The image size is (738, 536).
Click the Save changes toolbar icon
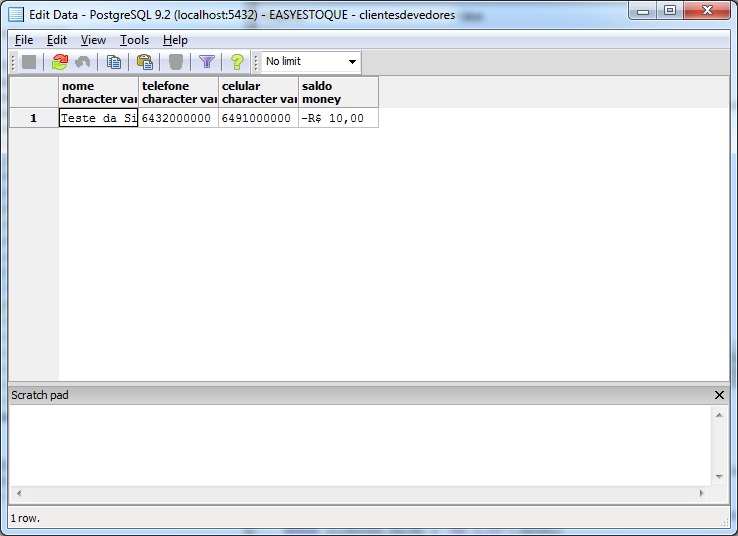click(29, 62)
